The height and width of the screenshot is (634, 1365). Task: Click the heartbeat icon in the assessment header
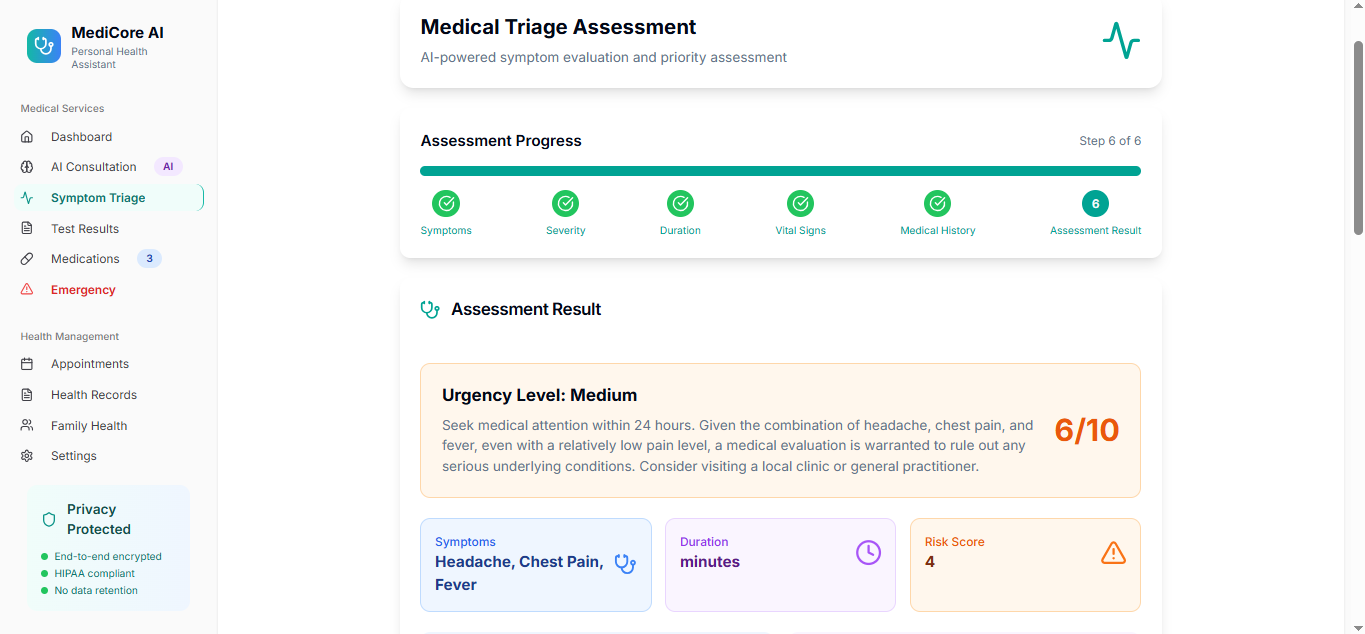point(1120,41)
